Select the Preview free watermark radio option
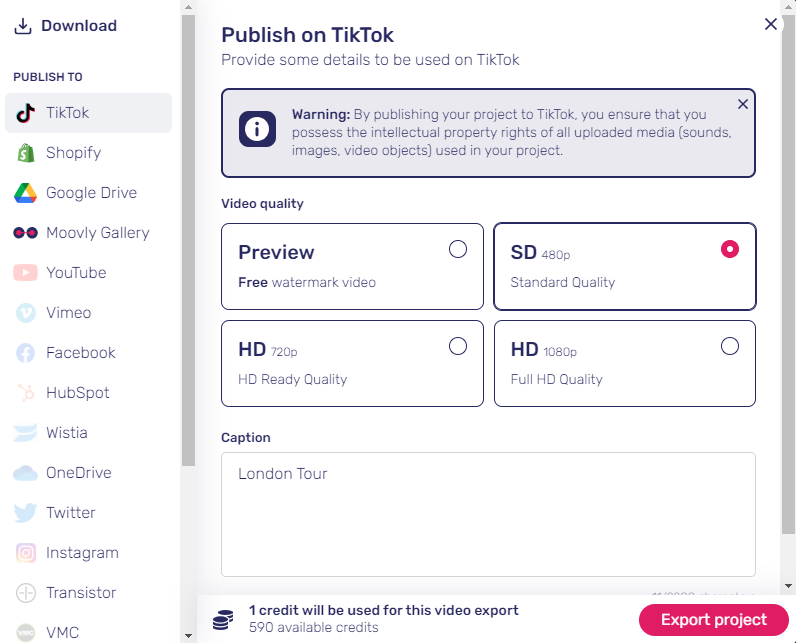 (458, 249)
